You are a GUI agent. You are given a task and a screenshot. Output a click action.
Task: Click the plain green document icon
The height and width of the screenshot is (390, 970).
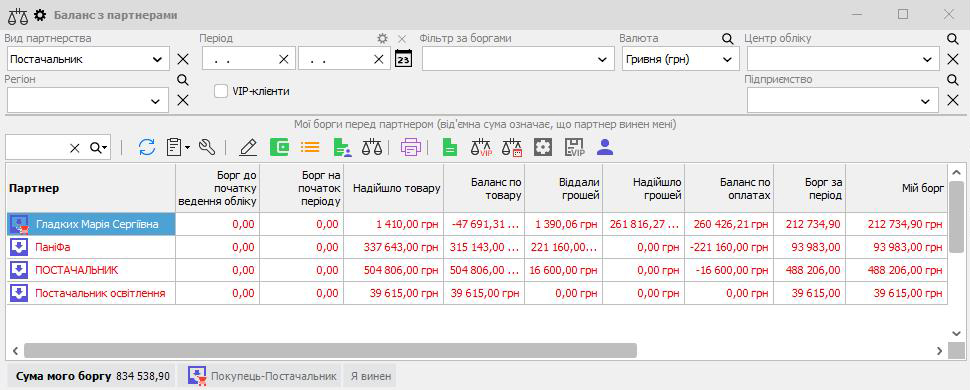pos(450,147)
